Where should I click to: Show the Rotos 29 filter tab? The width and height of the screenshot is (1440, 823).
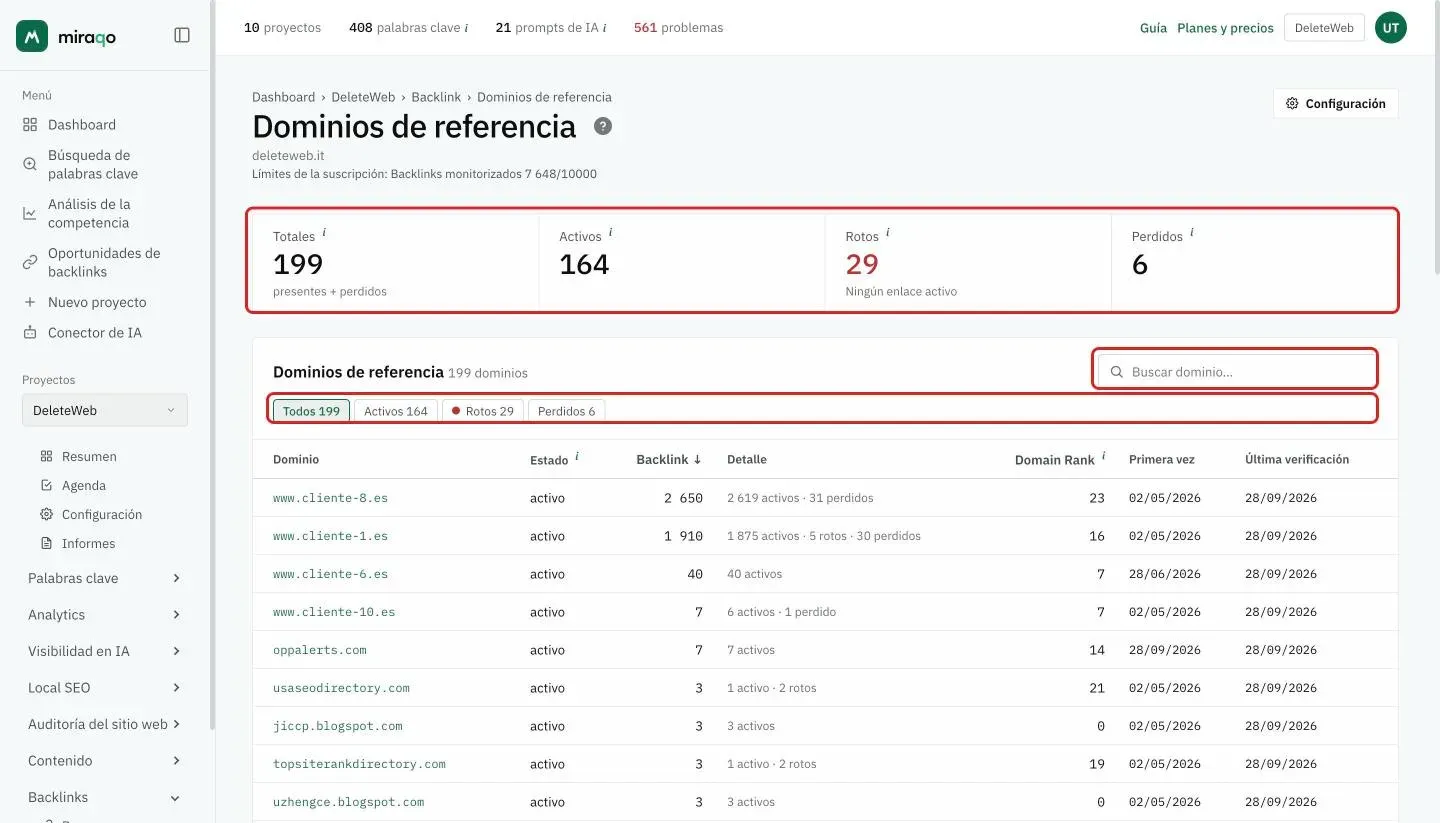click(x=483, y=411)
